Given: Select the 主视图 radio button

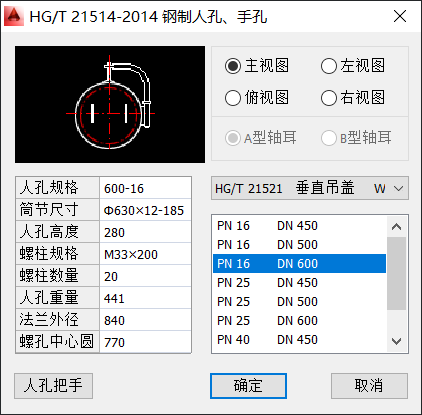Looking at the screenshot, I should click(257, 66).
